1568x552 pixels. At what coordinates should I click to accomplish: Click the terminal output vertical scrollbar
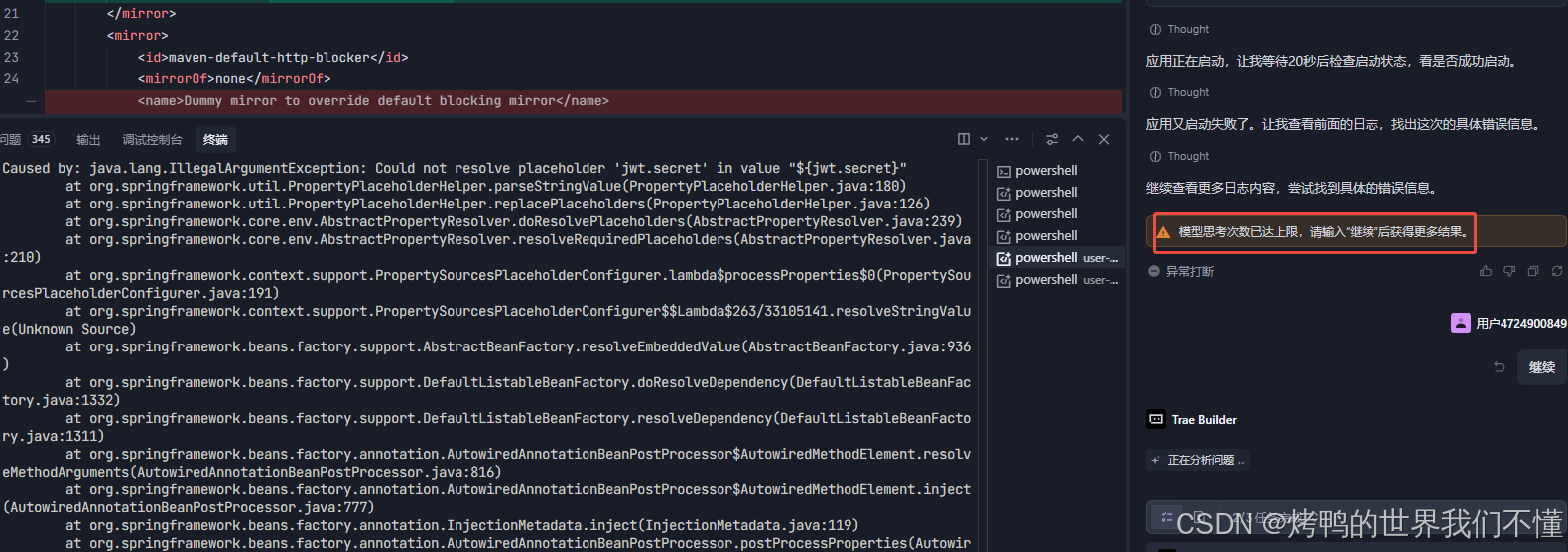tap(981, 355)
